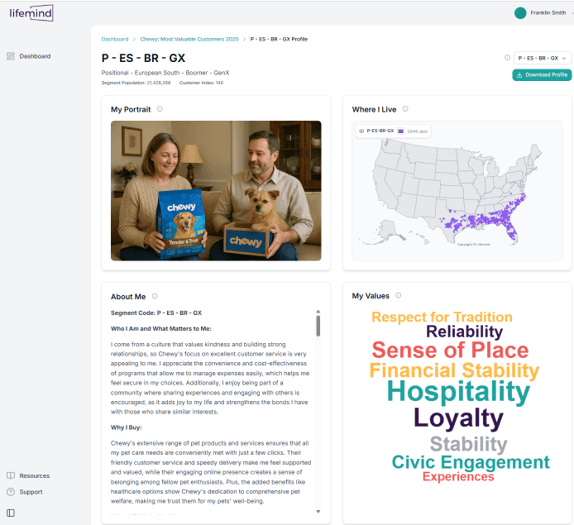The image size is (574, 525).
Task: Open the Resources sidebar item
Action: [x=28, y=476]
